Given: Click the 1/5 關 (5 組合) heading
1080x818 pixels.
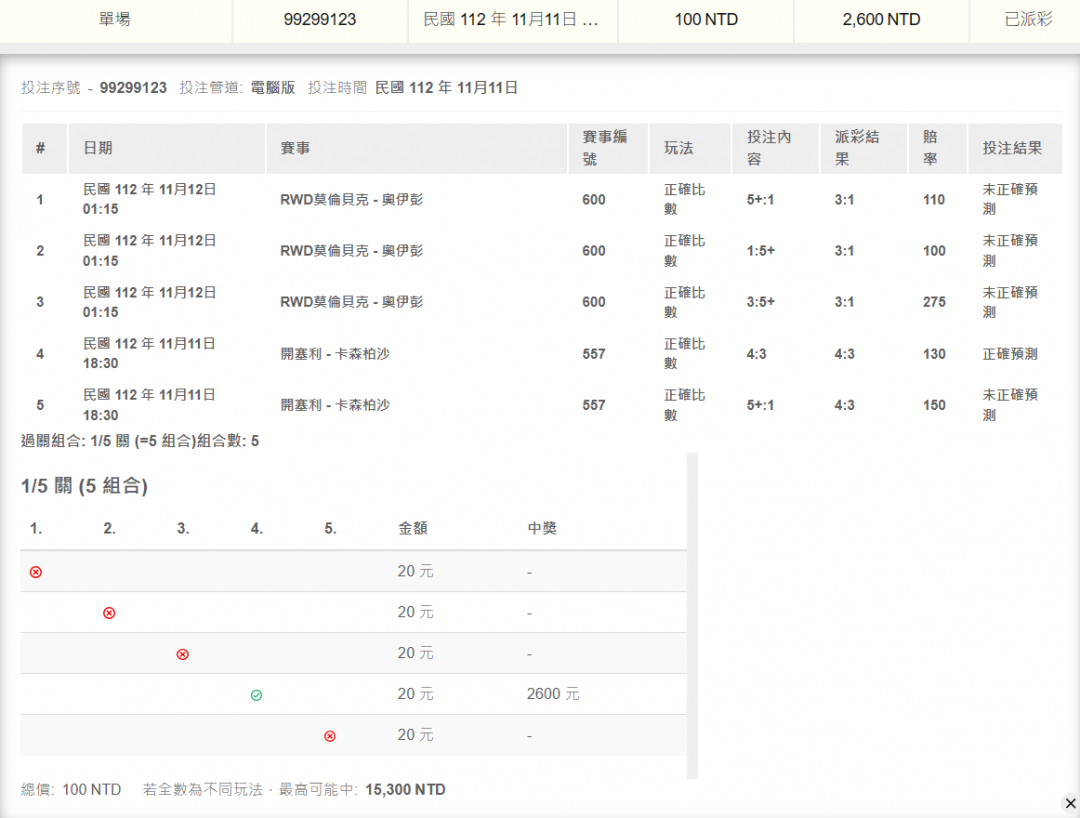Looking at the screenshot, I should coord(84,486).
